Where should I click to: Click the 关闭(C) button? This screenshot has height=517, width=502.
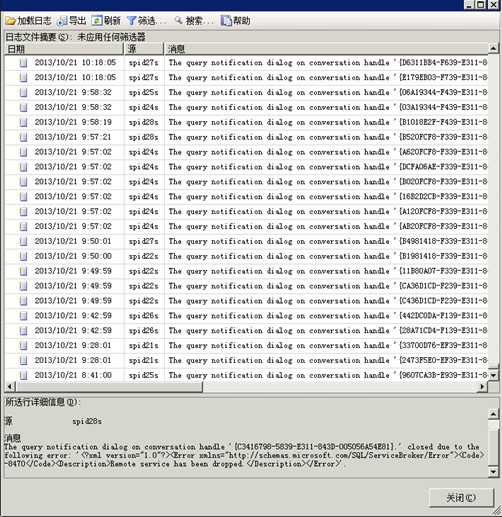click(x=461, y=498)
